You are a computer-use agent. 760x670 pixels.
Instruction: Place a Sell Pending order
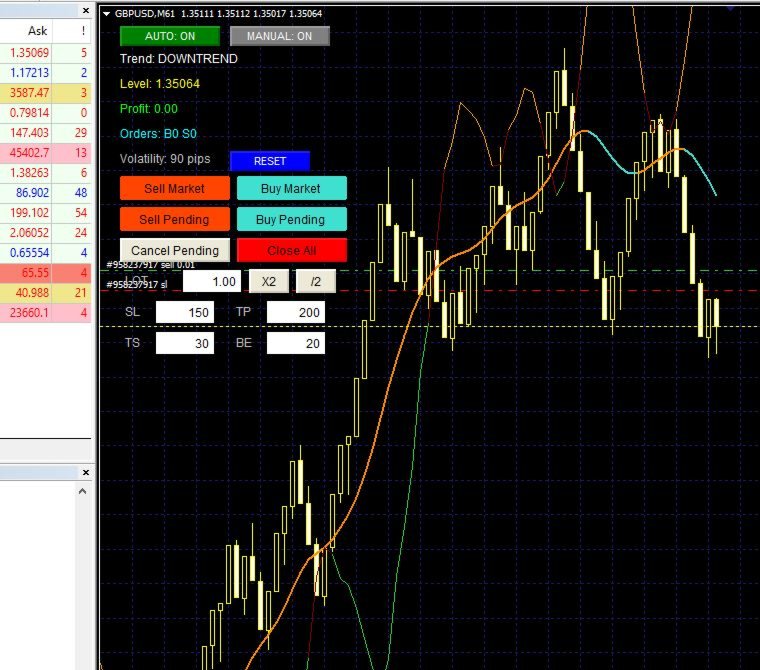click(174, 219)
